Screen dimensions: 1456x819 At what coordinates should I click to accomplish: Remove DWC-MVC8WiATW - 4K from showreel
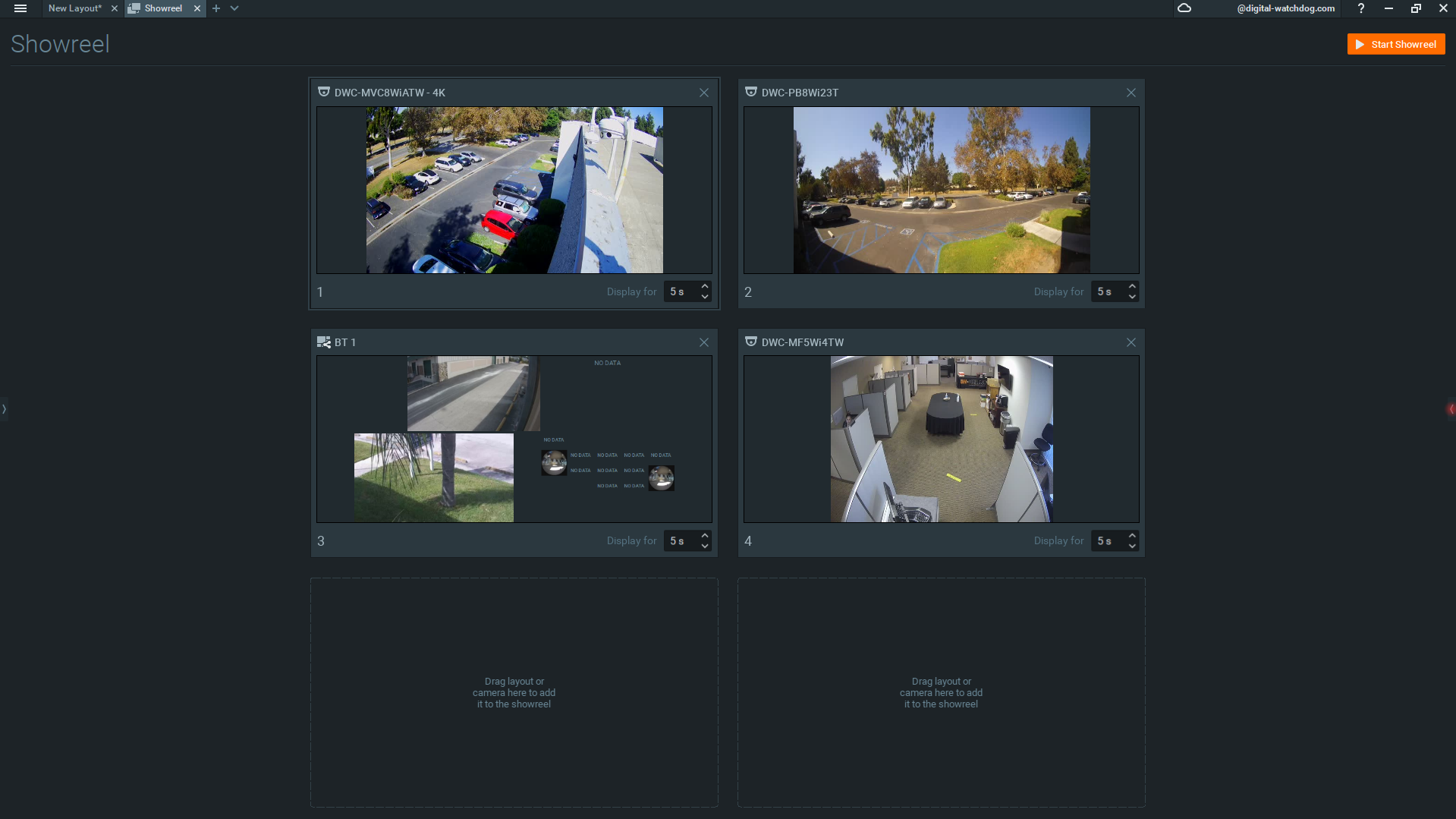click(x=704, y=93)
